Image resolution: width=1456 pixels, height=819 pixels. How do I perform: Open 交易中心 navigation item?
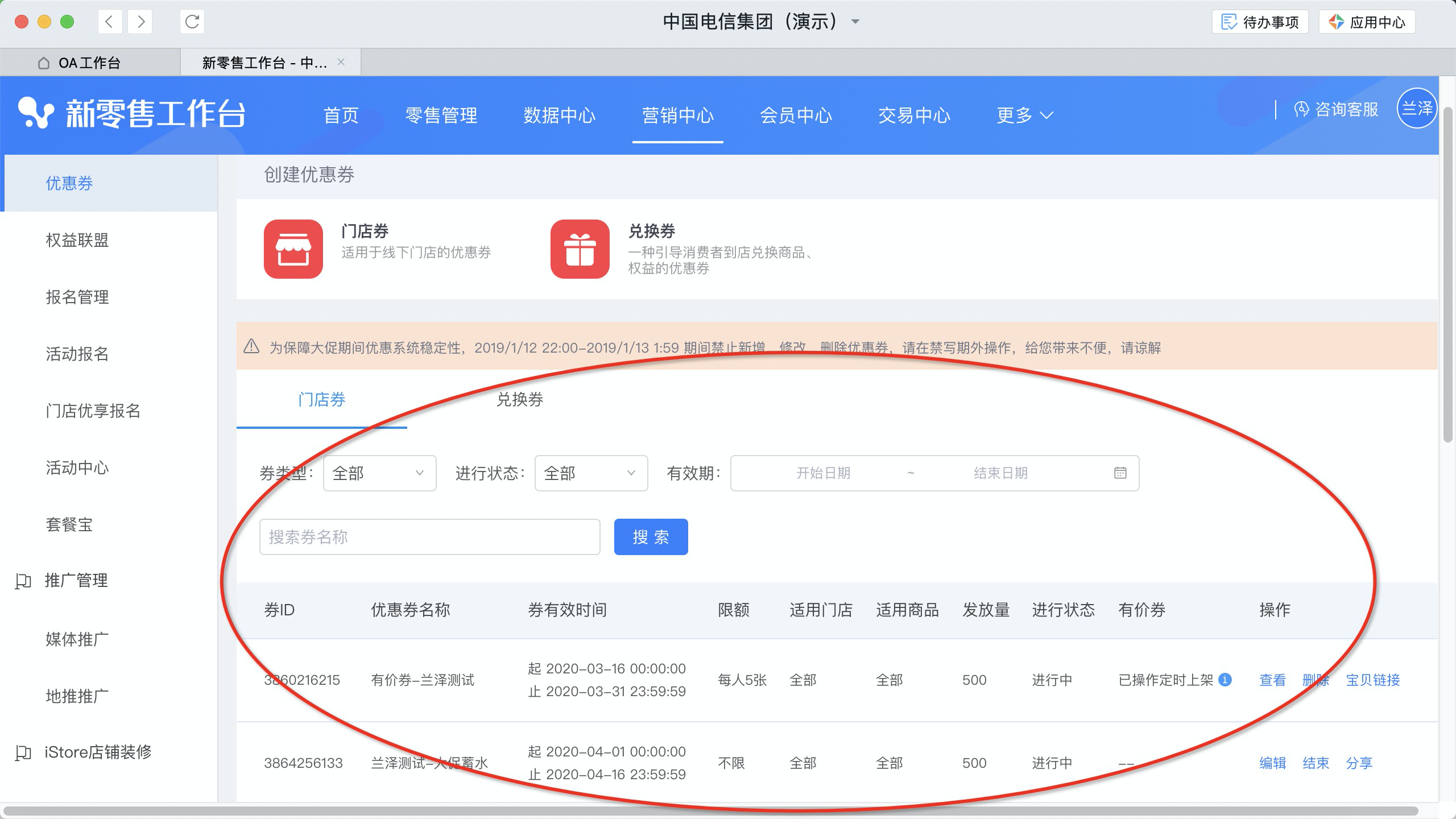pyautogui.click(x=915, y=115)
